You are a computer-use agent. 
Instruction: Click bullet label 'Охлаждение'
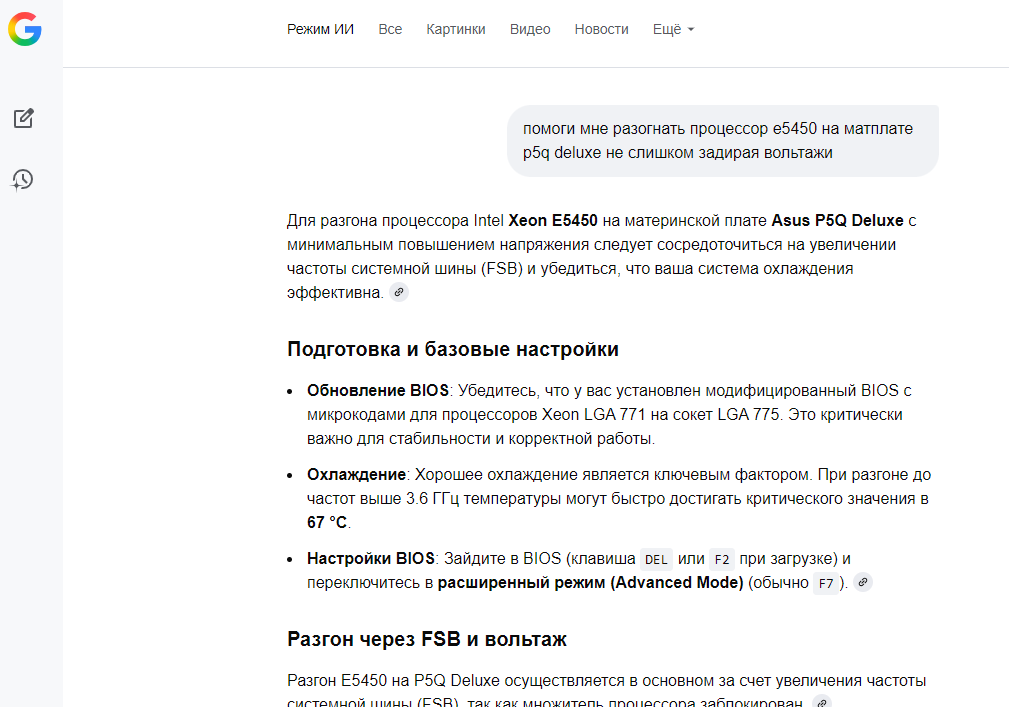pos(356,475)
